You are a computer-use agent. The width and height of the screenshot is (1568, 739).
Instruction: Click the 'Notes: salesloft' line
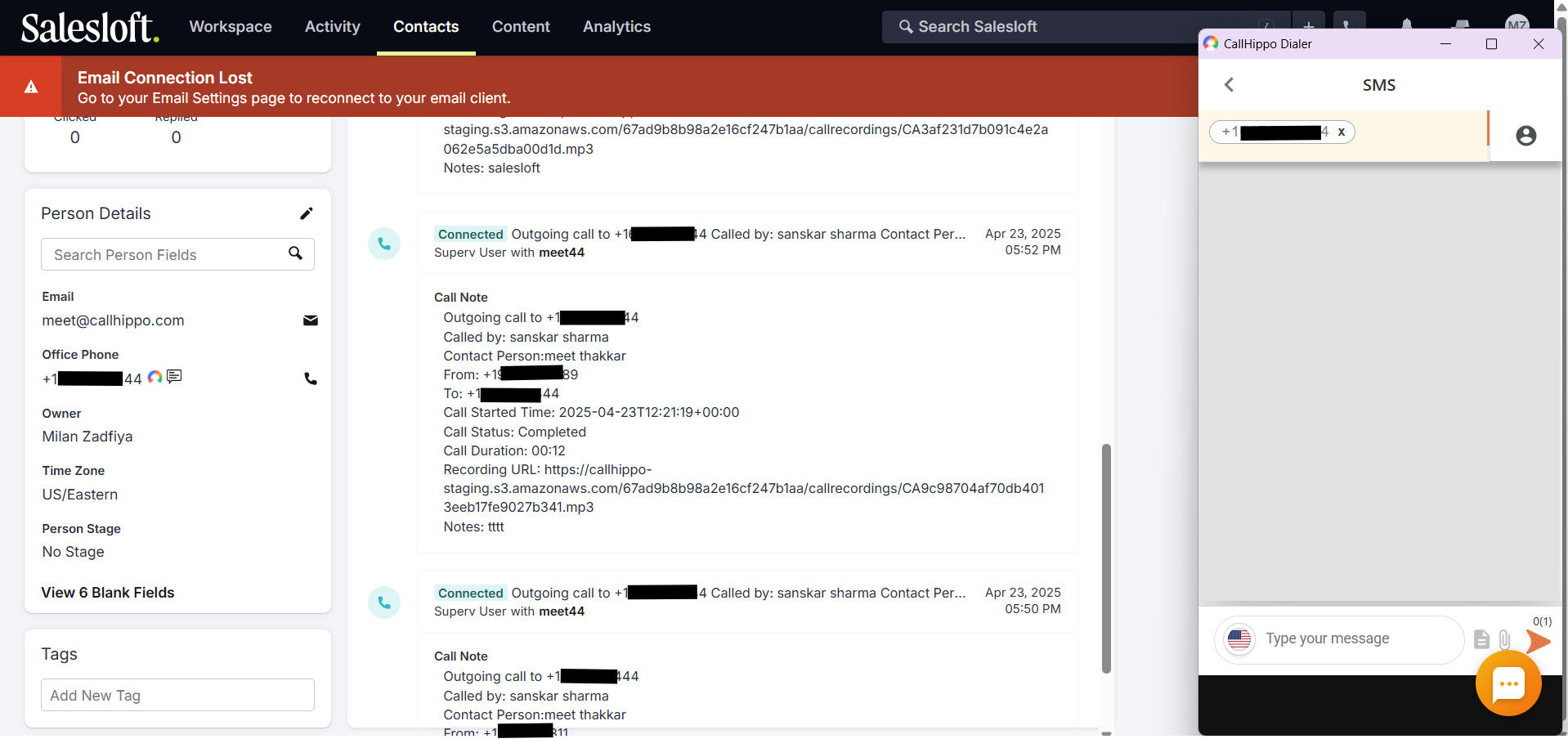[x=492, y=168]
